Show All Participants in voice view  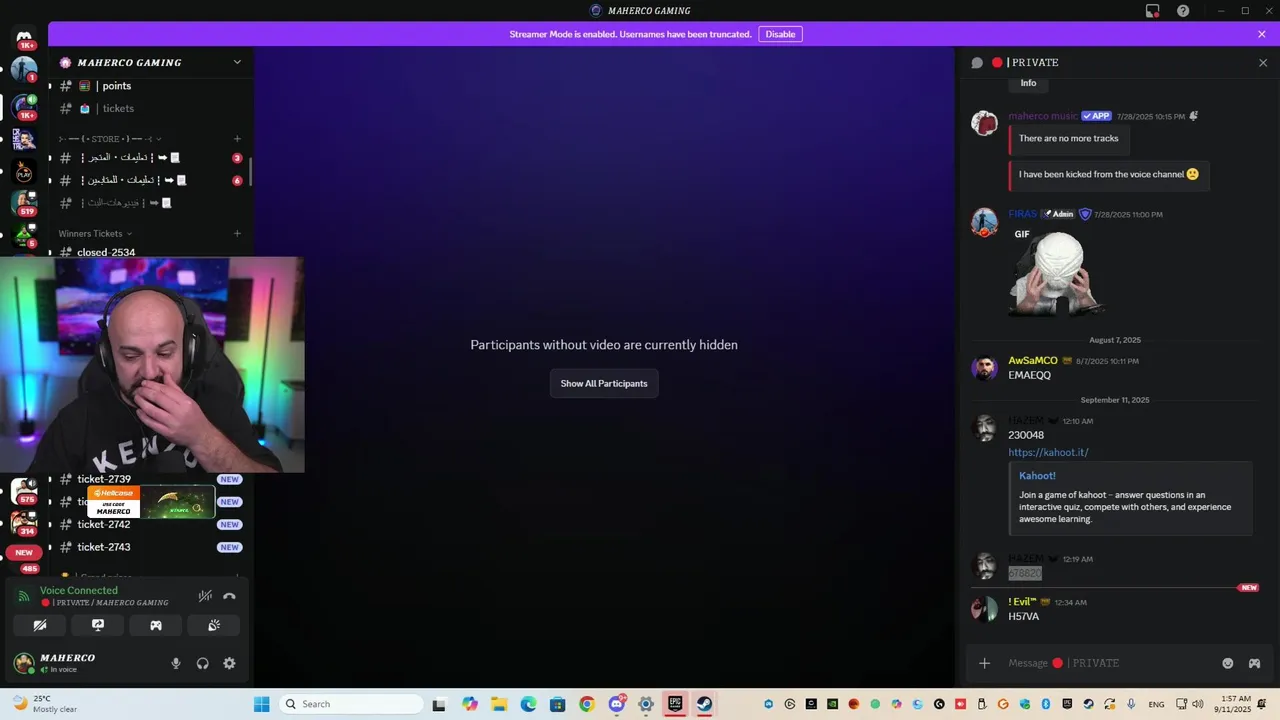click(x=604, y=384)
